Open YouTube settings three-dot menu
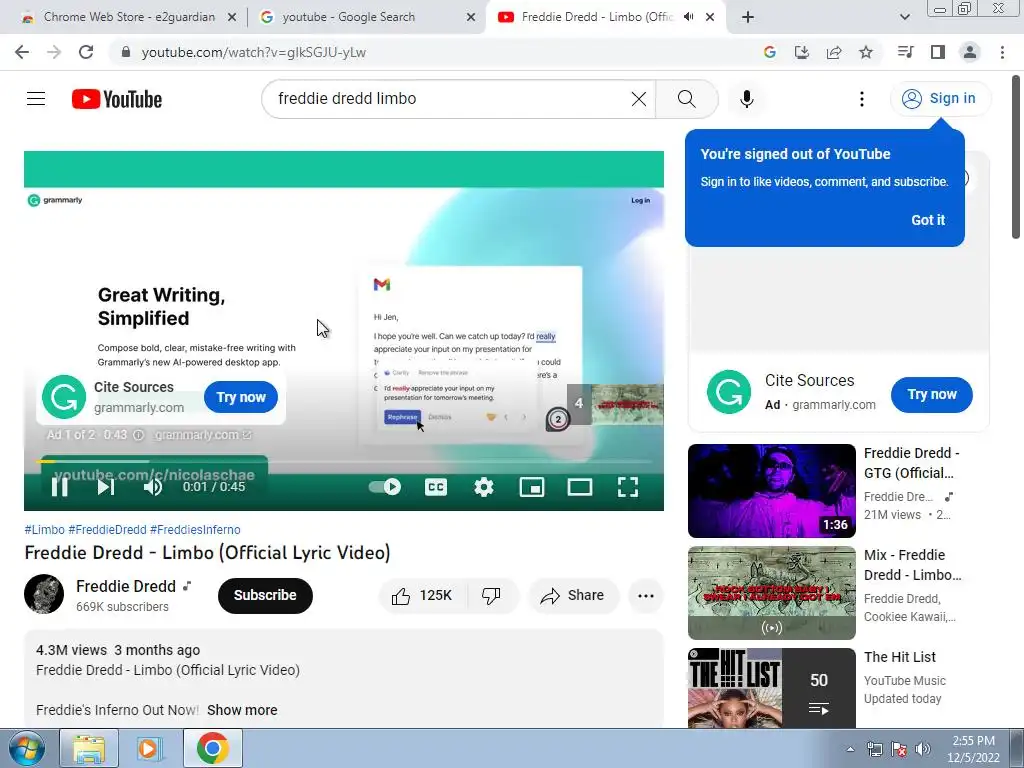 point(861,99)
